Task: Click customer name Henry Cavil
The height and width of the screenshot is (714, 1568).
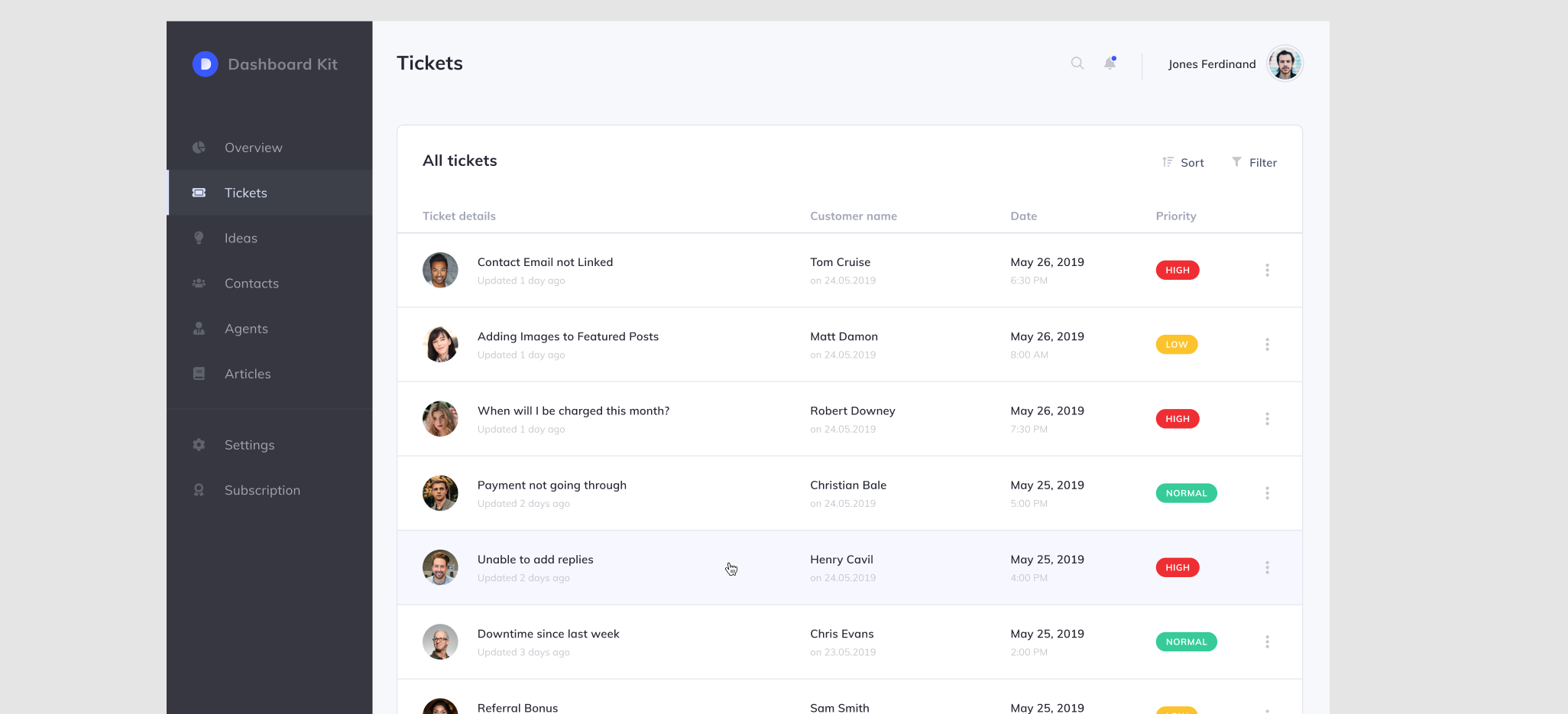Action: coord(841,560)
